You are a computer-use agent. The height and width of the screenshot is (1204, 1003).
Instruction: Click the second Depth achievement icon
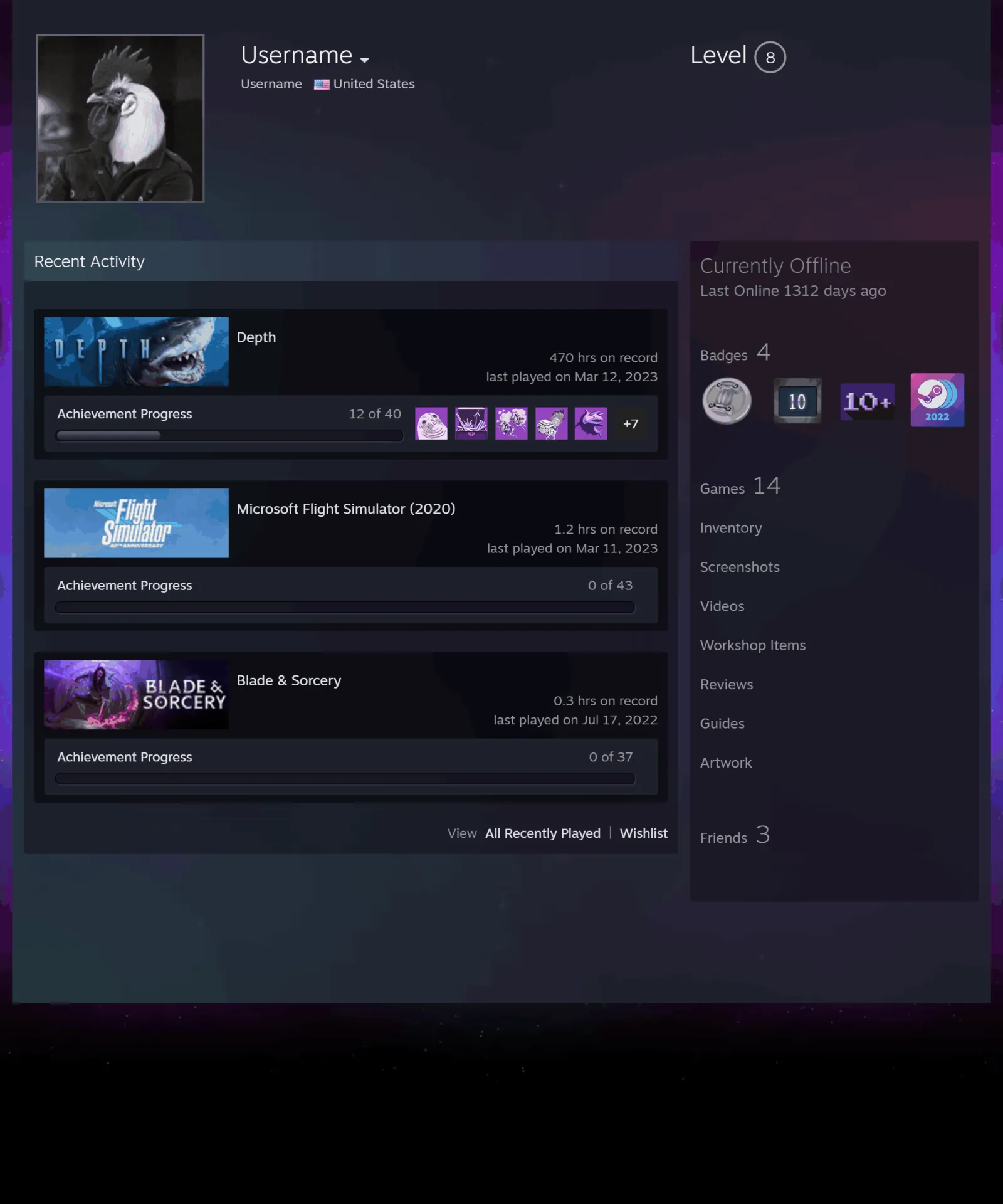pyautogui.click(x=471, y=423)
